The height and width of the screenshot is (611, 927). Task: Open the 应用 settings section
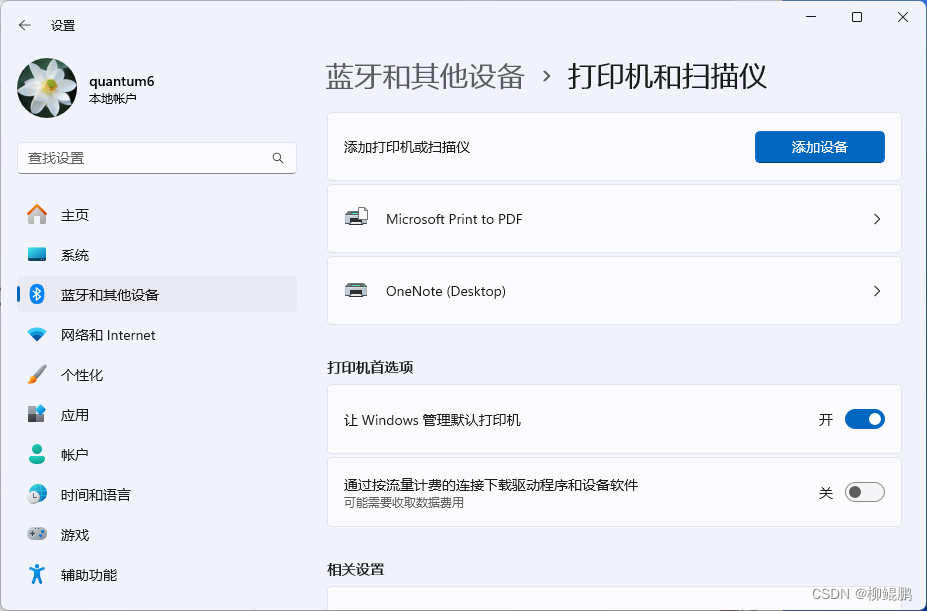[157, 415]
